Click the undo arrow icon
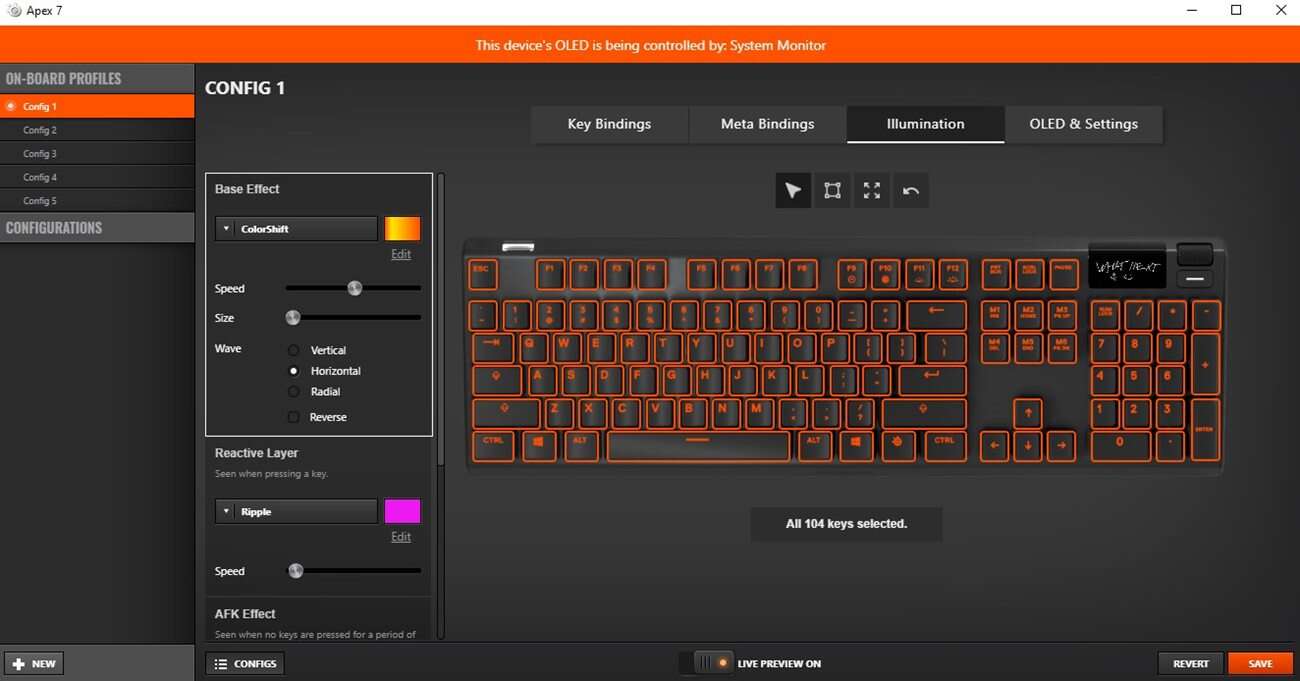 click(911, 190)
